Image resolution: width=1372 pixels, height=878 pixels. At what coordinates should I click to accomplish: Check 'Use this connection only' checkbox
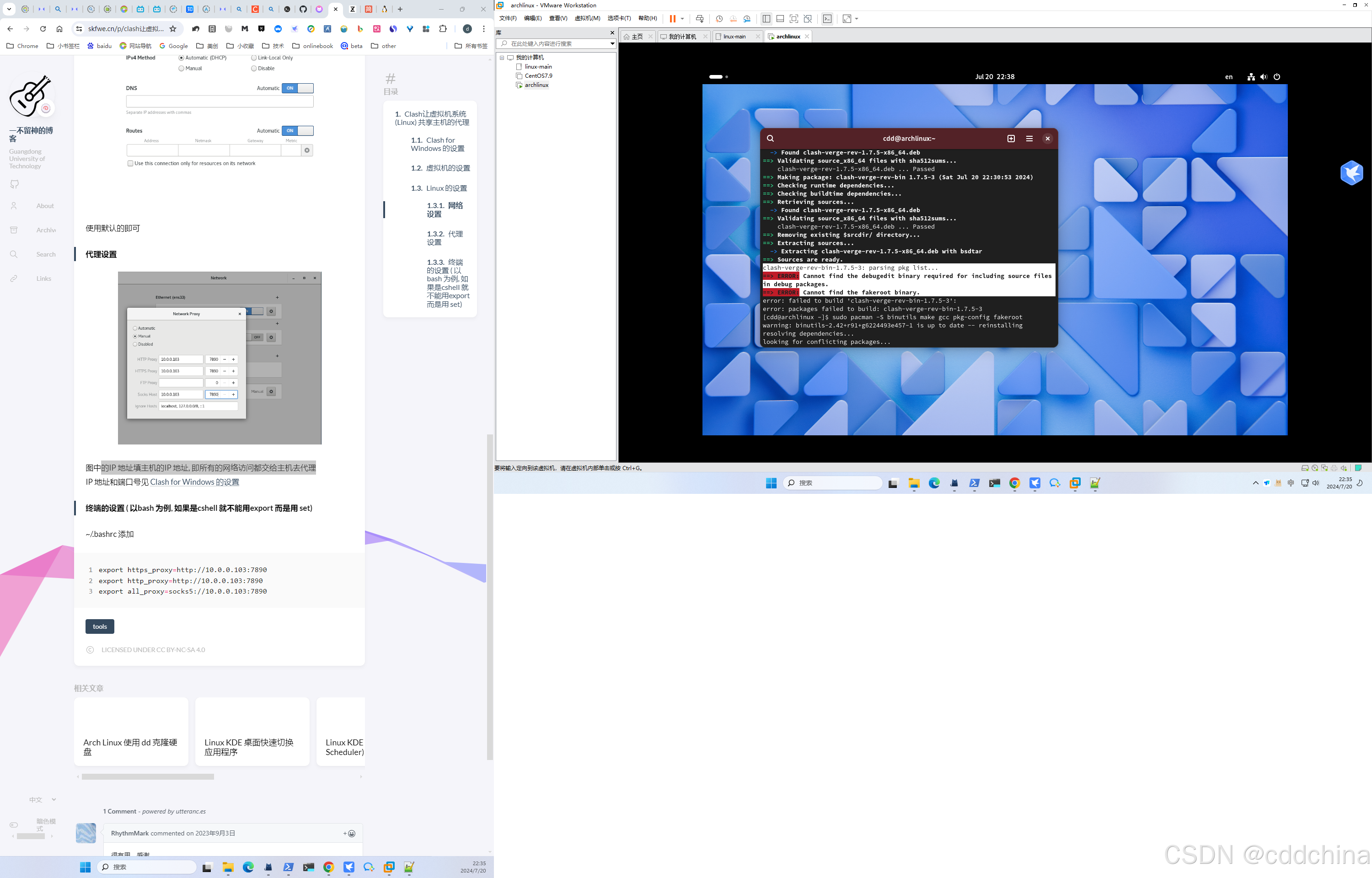point(130,164)
